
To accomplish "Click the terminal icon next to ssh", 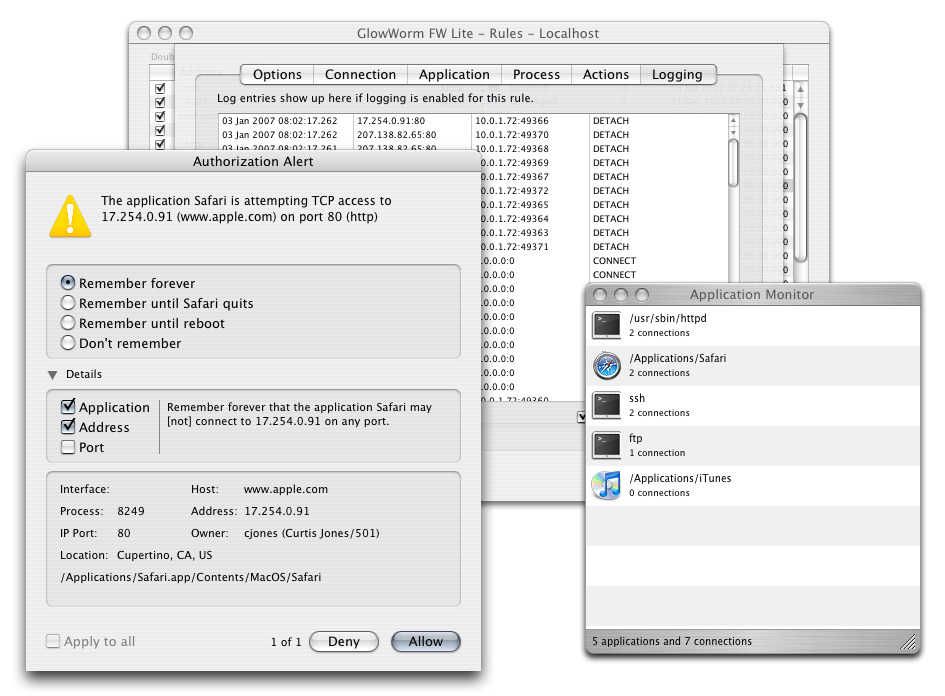I will 606,406.
